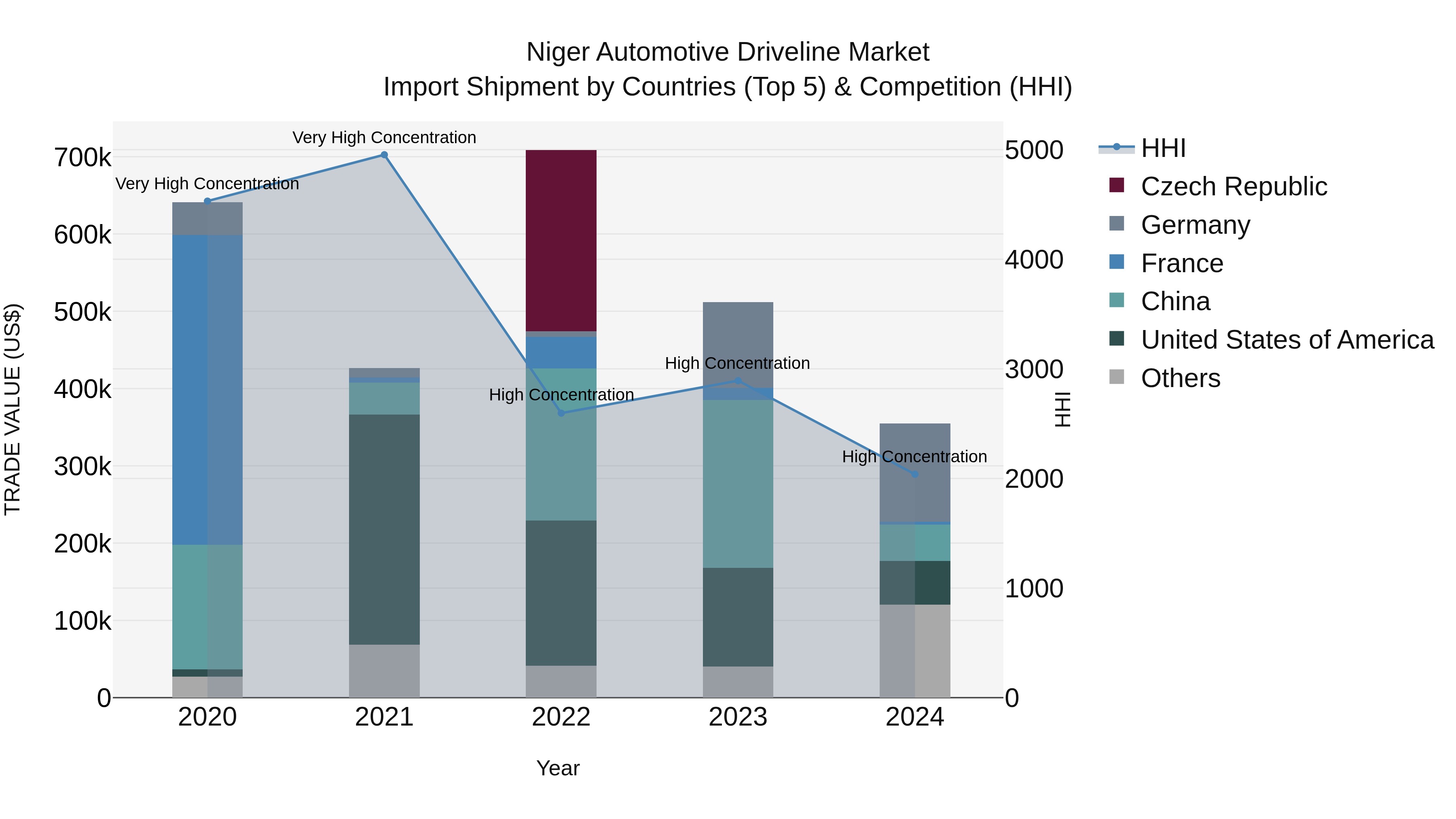Click the 'High Concentration' label near 2022
1456x819 pixels.
tap(561, 394)
